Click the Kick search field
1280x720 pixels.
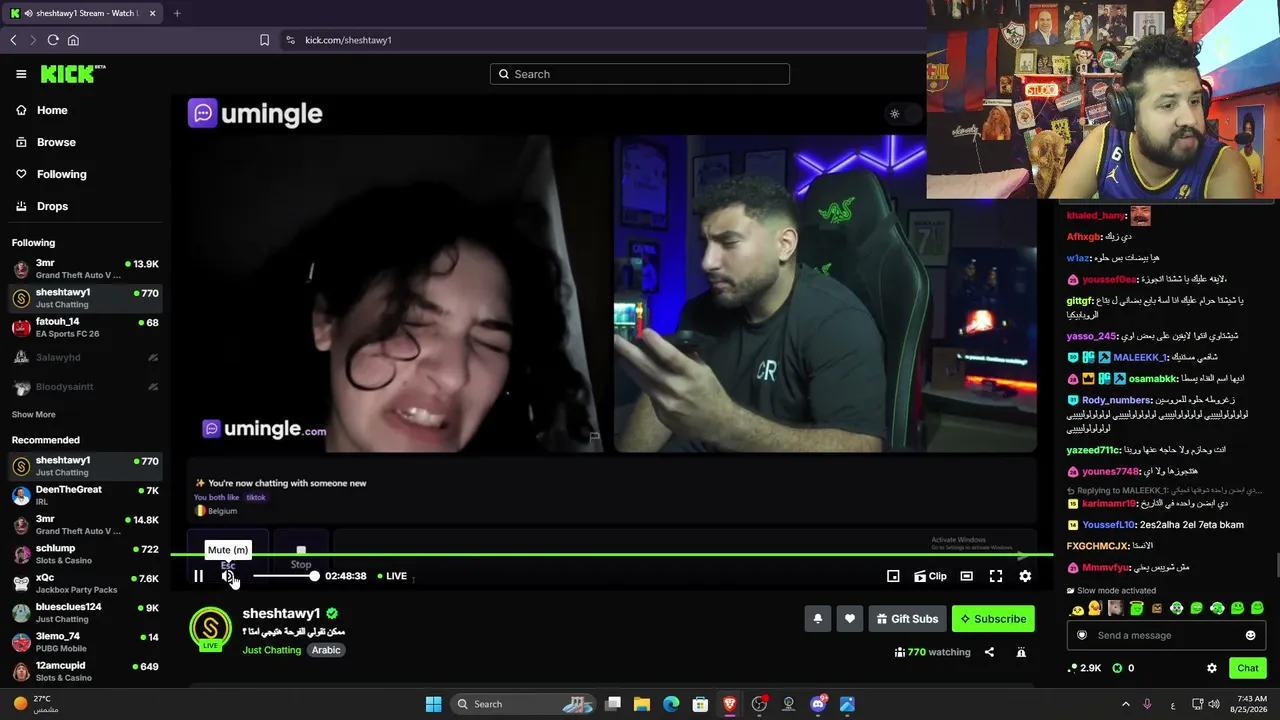640,74
